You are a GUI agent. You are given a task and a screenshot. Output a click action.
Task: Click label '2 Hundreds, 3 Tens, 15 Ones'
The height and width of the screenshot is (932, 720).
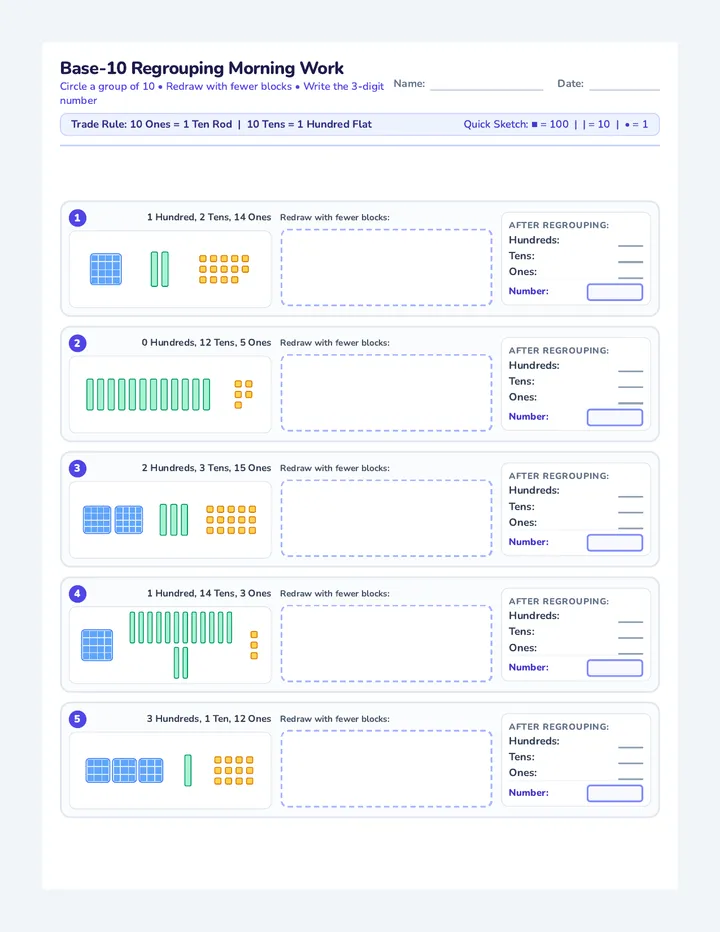pos(206,468)
